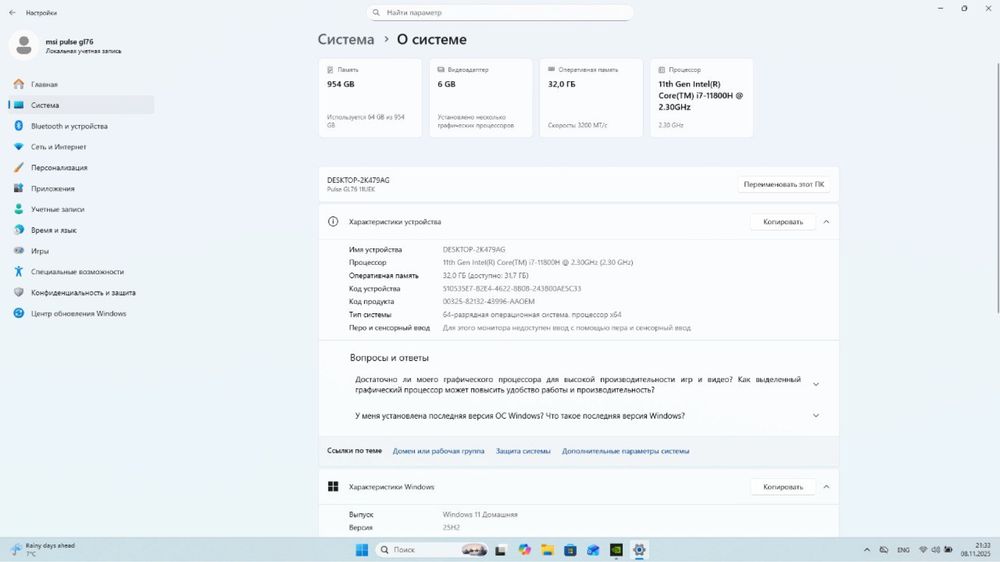The height and width of the screenshot is (562, 1000).
Task: Open the Оперативная память 32,0 ГБ card
Action: coord(591,98)
